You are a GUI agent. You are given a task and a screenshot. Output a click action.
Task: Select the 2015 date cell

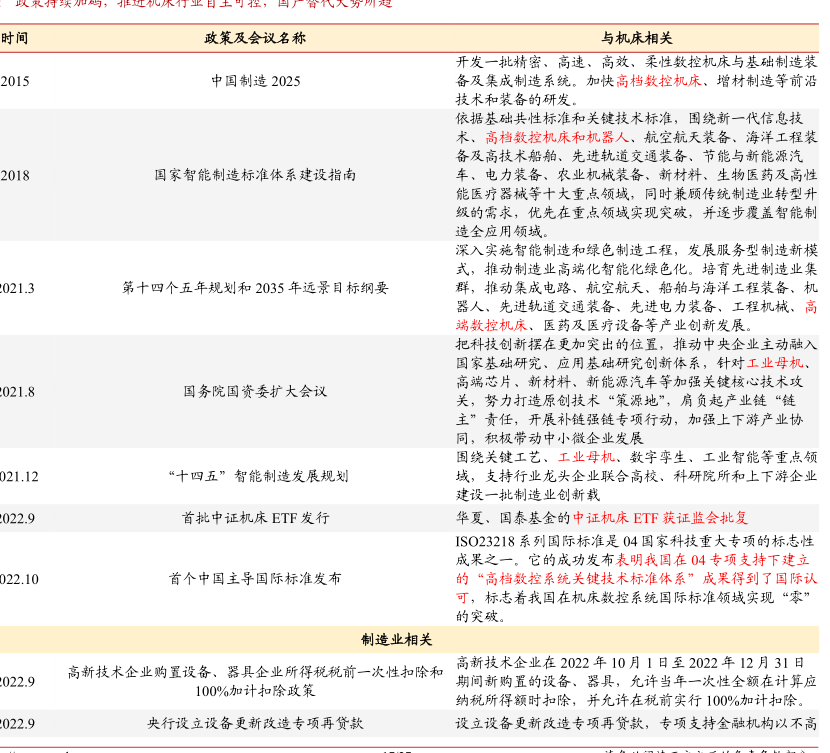(x=15, y=81)
